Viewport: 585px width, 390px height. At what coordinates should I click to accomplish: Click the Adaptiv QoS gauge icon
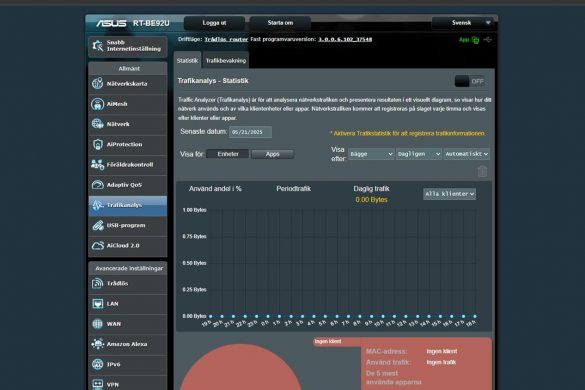coord(98,185)
